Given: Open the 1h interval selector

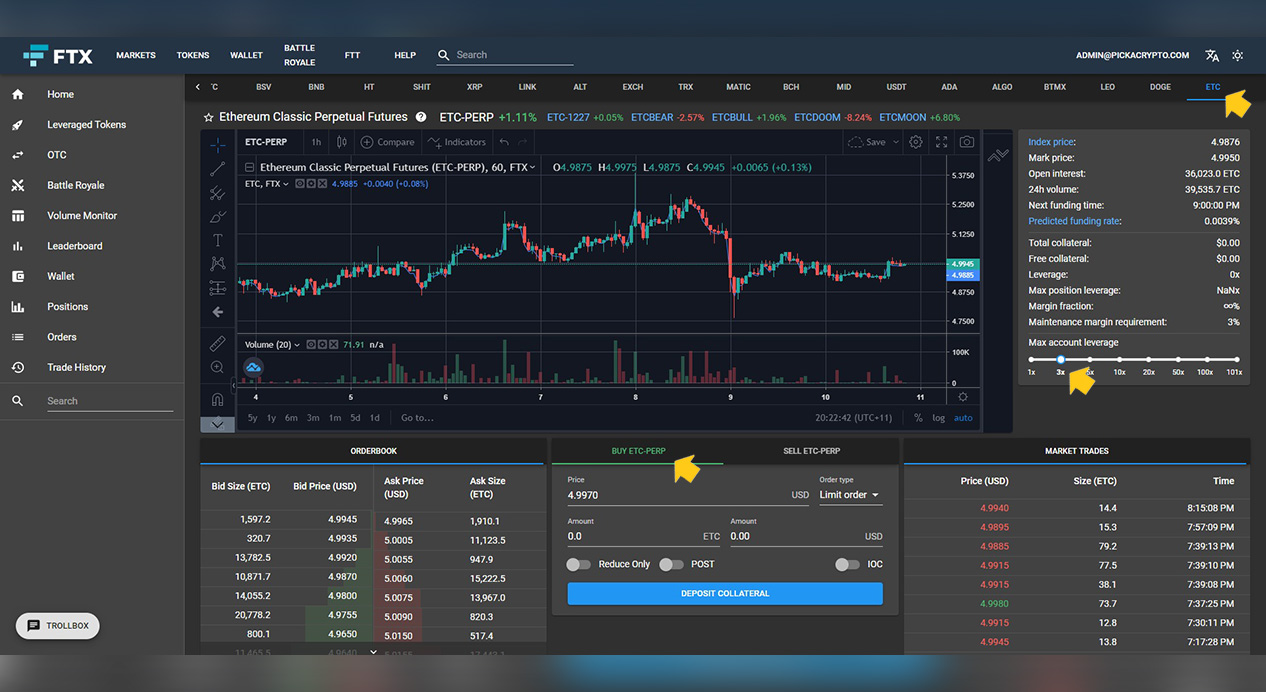Looking at the screenshot, I should pos(316,142).
